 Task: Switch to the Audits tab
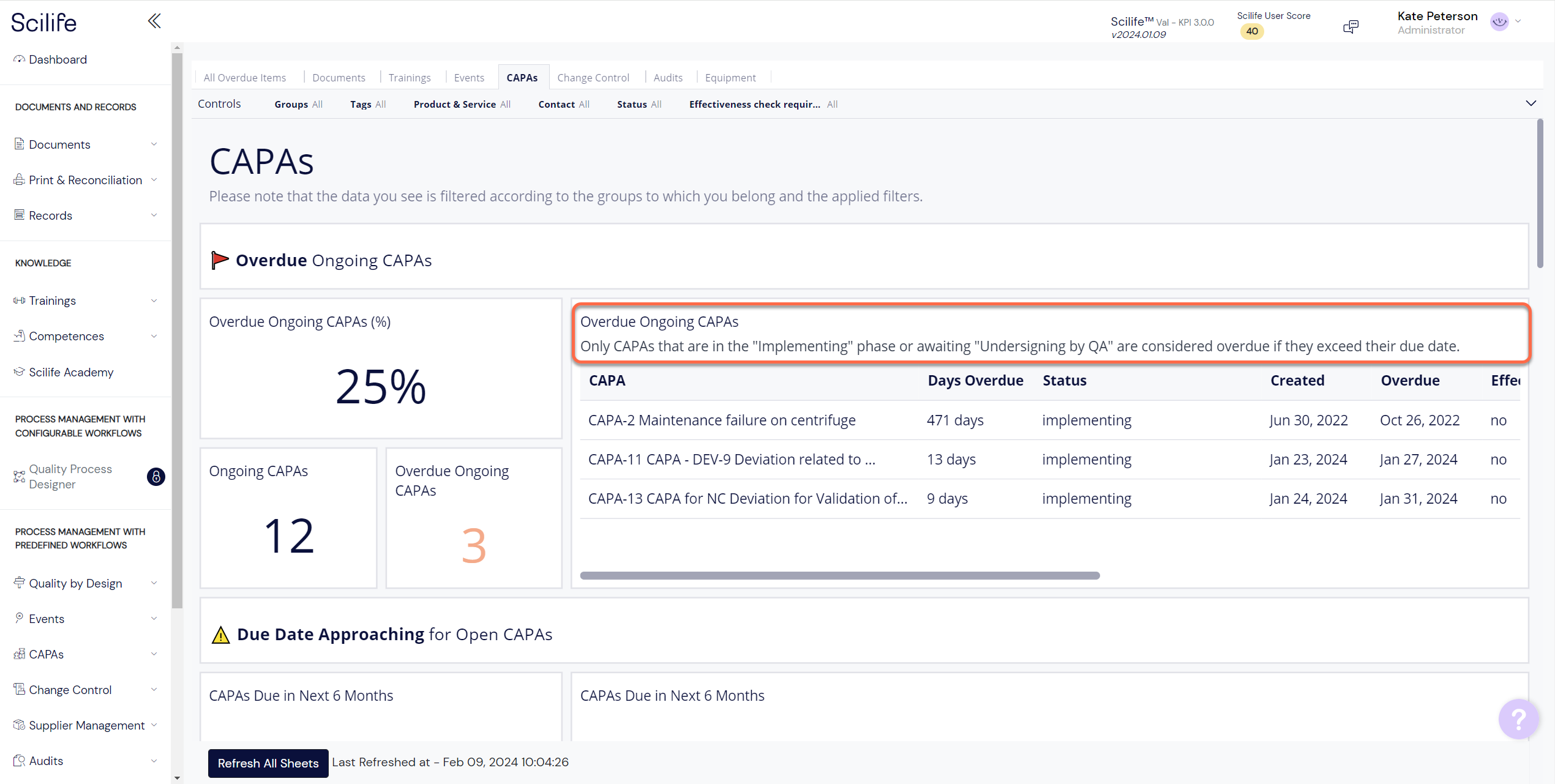coord(668,77)
